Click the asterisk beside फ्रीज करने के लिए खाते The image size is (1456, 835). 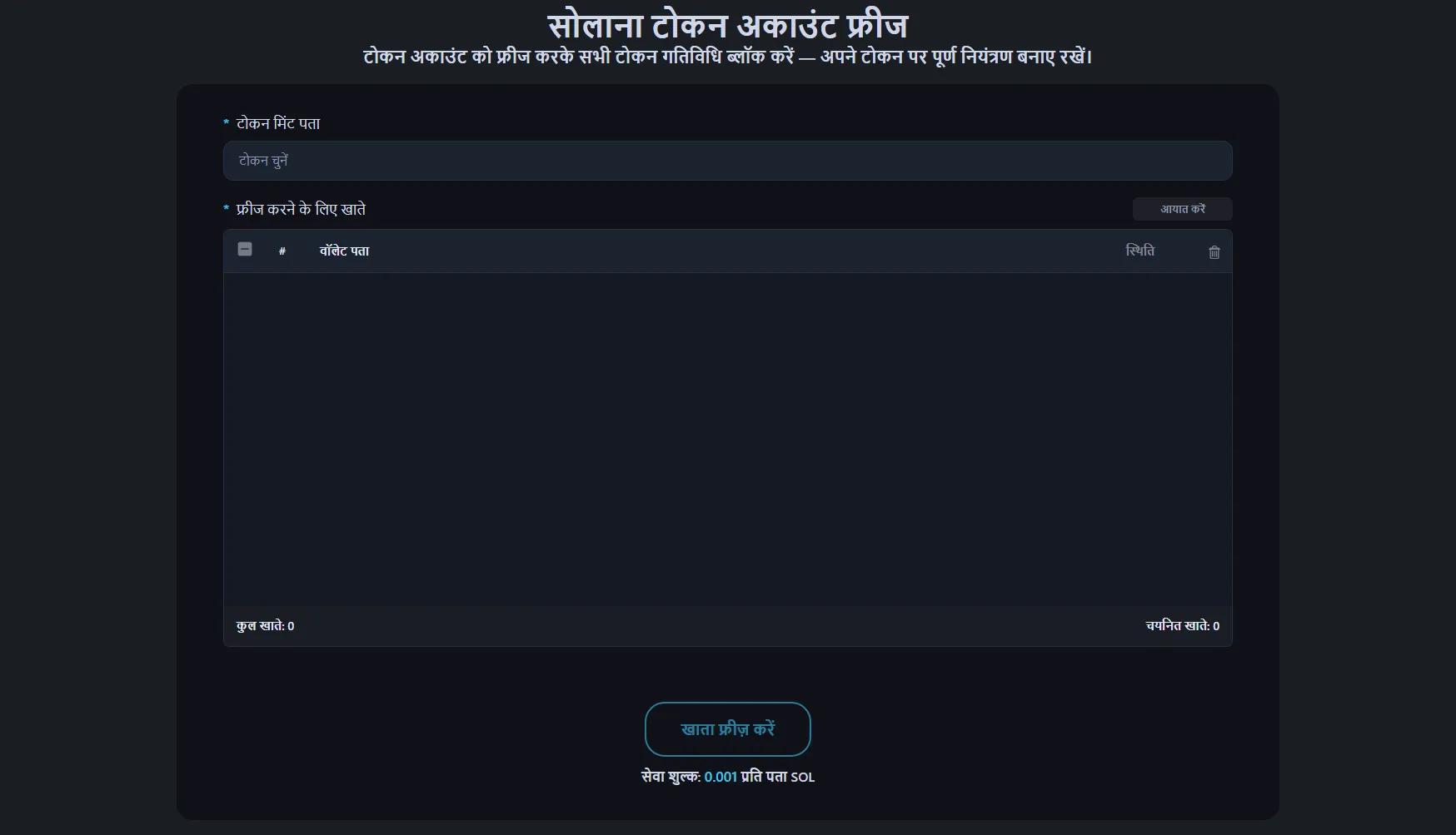(x=227, y=210)
